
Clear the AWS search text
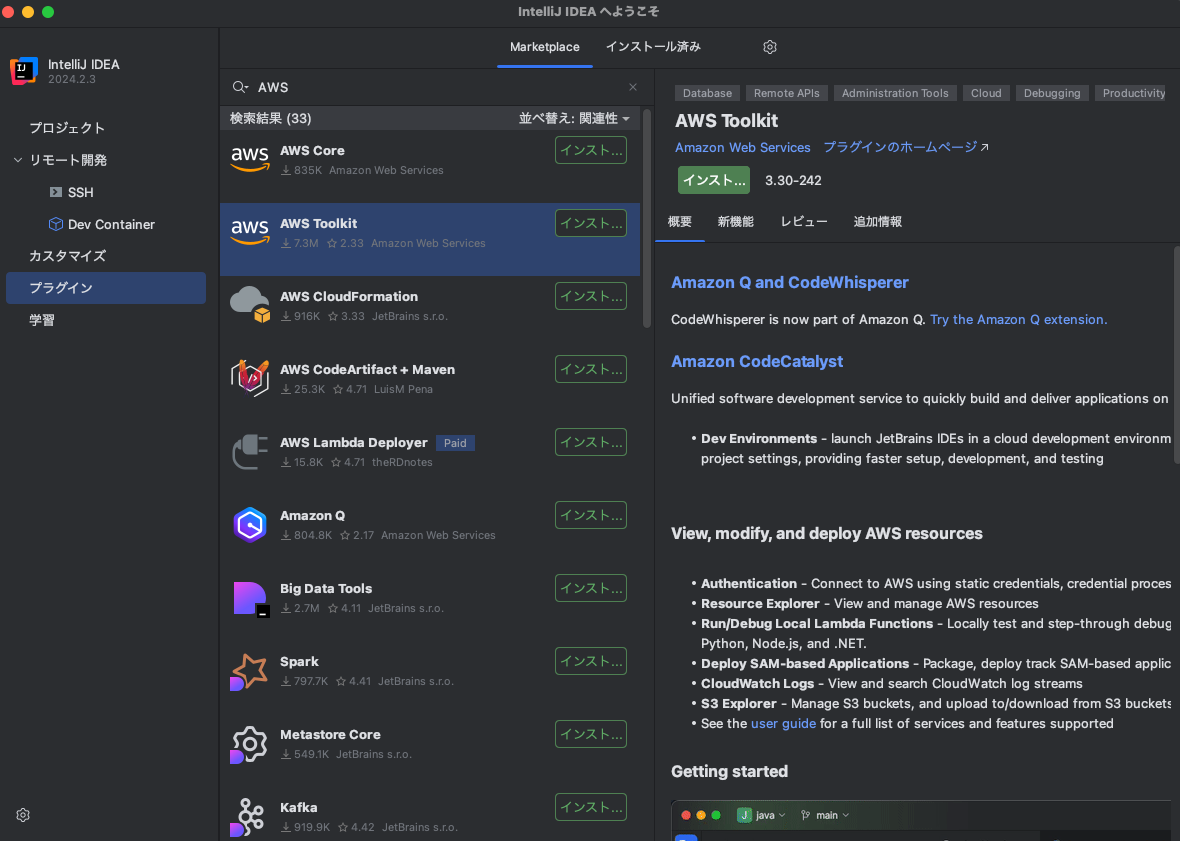pos(633,87)
